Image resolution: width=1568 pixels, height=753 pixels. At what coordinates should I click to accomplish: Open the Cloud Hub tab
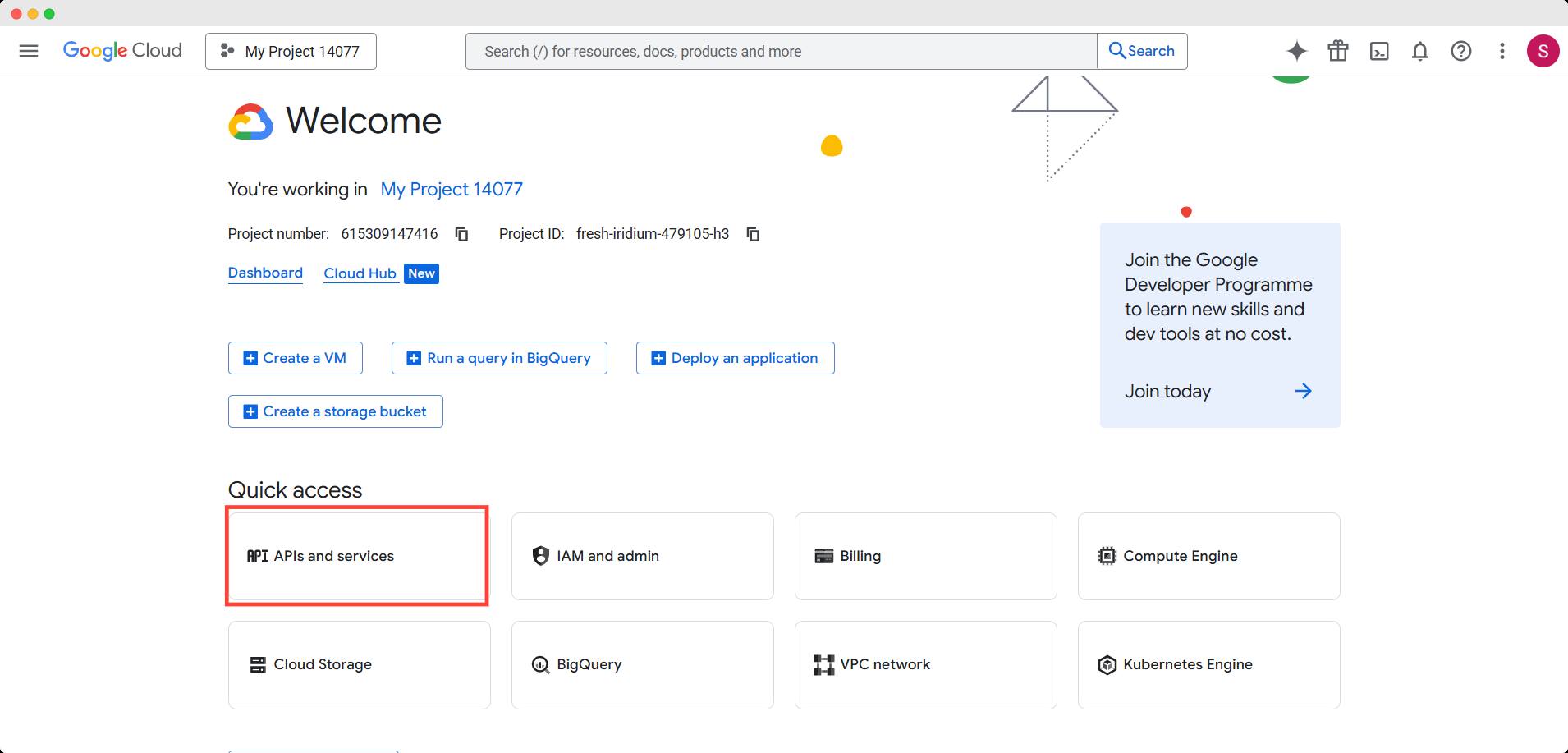click(360, 273)
